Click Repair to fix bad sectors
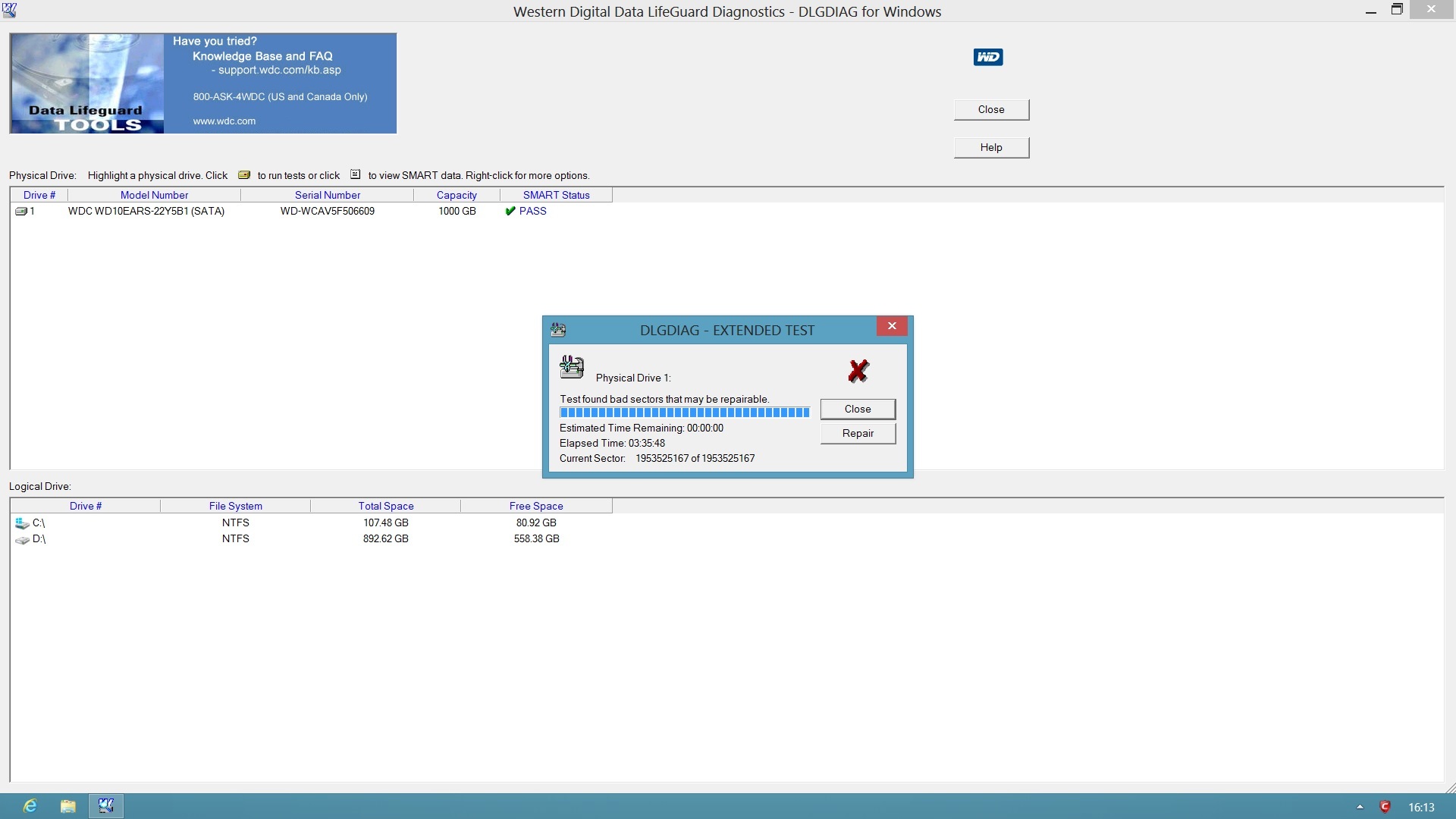Viewport: 1456px width, 819px height. (x=858, y=434)
